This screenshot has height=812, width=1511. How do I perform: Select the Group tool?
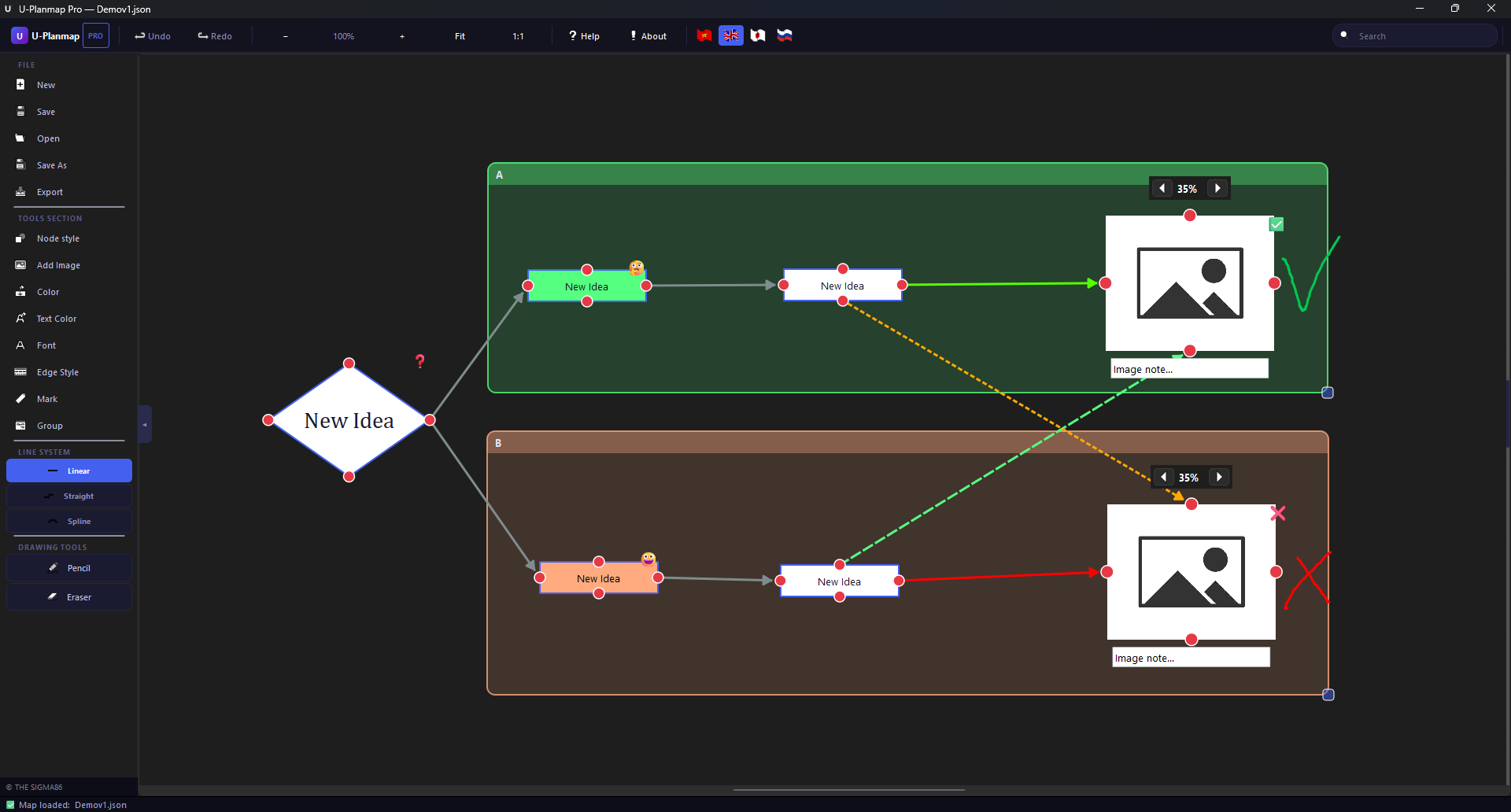click(x=69, y=426)
